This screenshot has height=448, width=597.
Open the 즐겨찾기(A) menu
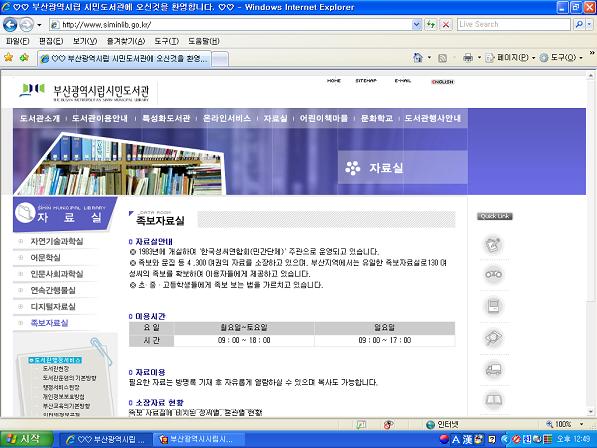click(126, 41)
